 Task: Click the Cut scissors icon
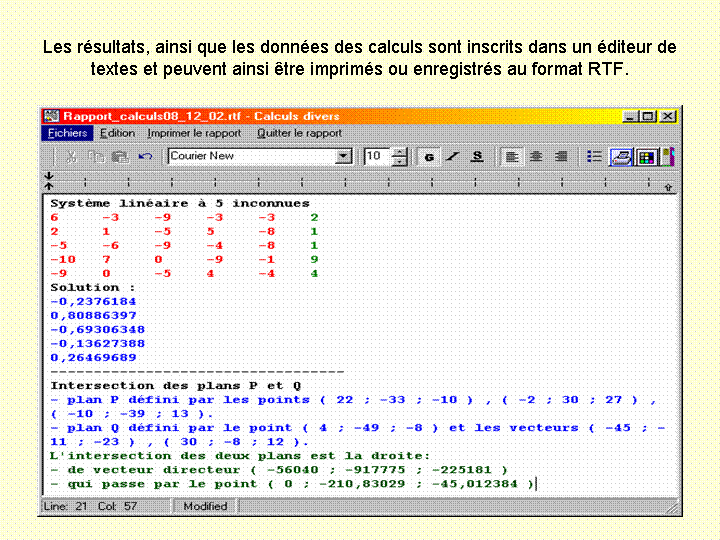tap(72, 157)
